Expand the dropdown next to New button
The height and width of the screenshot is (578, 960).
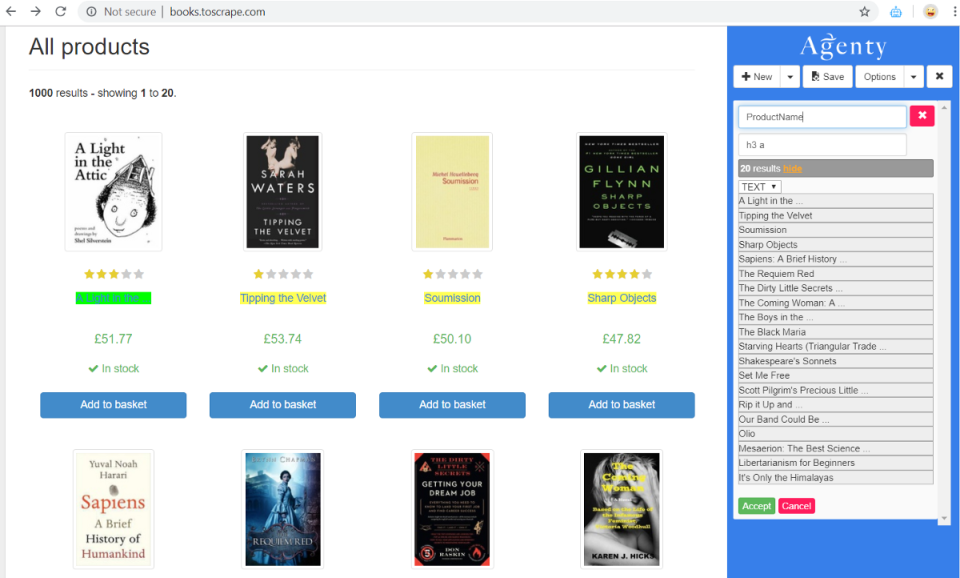pos(790,76)
